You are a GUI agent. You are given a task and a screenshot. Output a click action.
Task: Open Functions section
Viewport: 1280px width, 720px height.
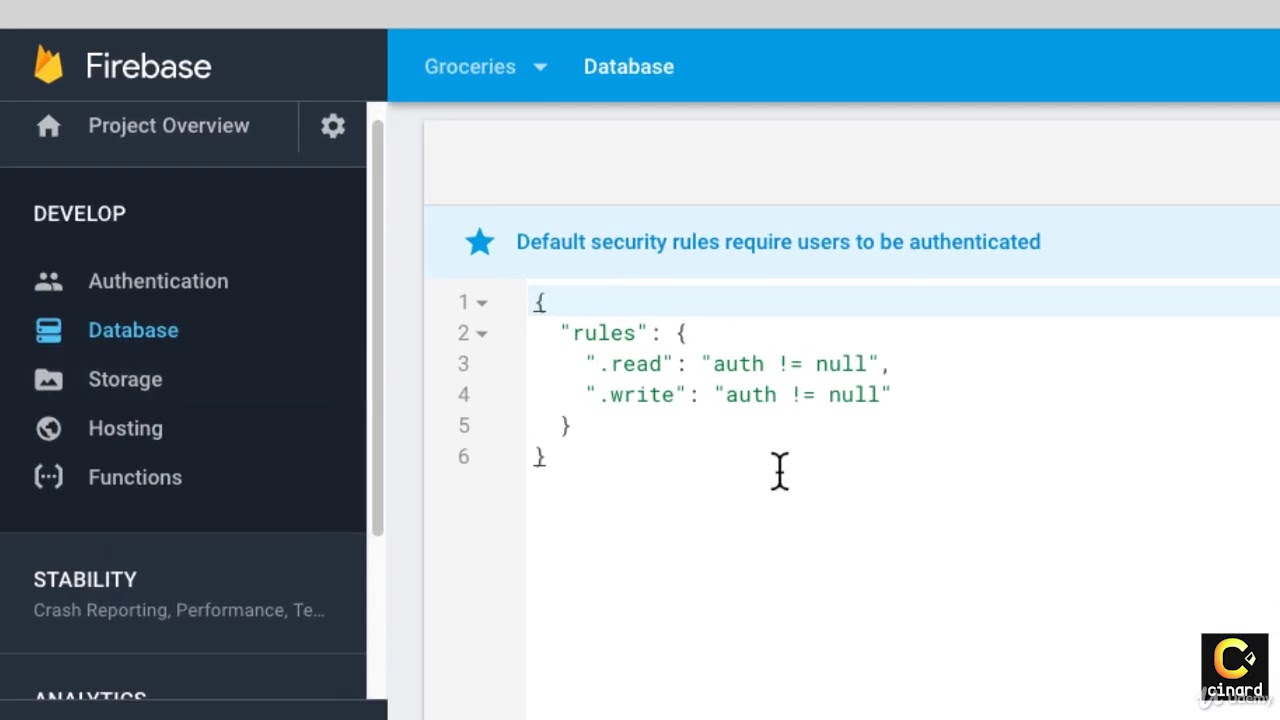(x=135, y=477)
